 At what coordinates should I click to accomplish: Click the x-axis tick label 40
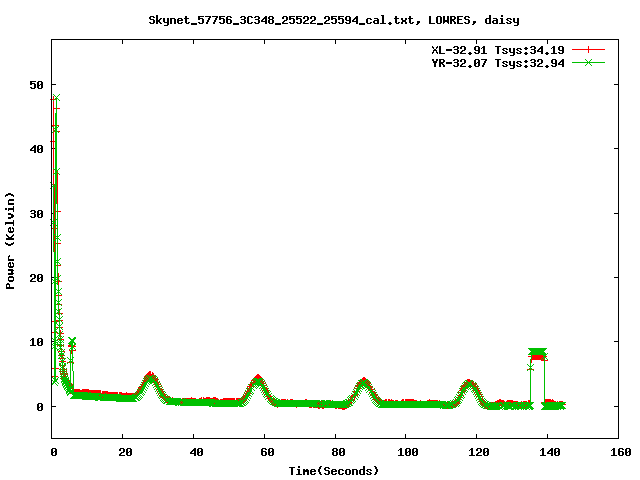196,452
